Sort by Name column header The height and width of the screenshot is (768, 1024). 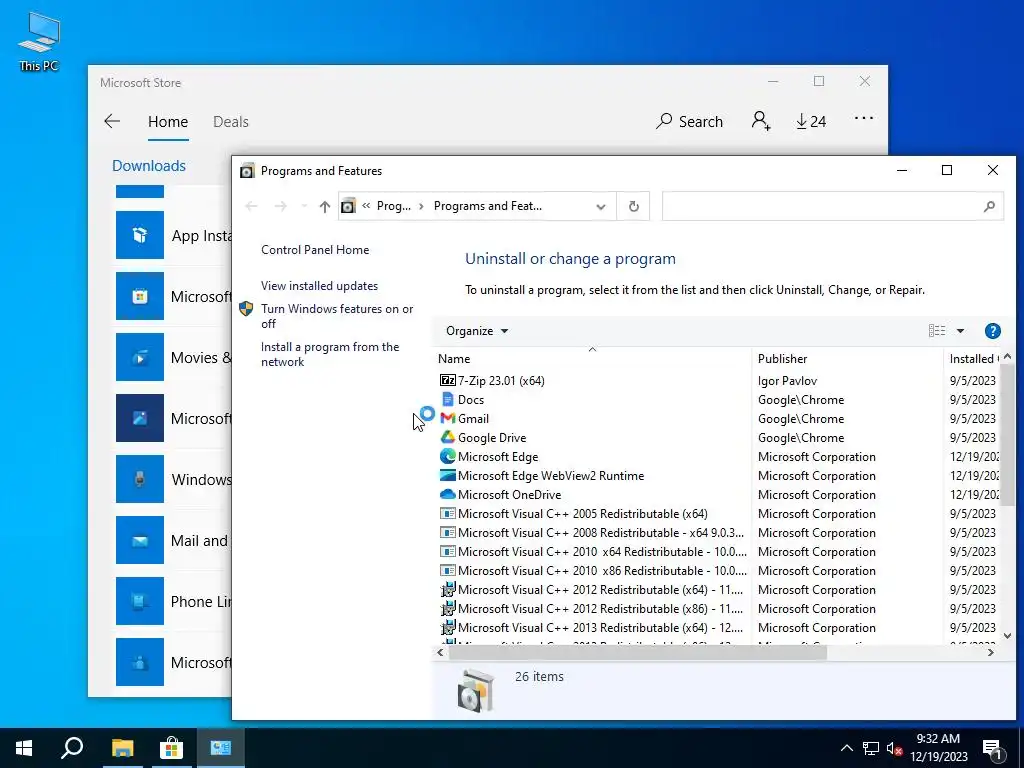coord(592,359)
